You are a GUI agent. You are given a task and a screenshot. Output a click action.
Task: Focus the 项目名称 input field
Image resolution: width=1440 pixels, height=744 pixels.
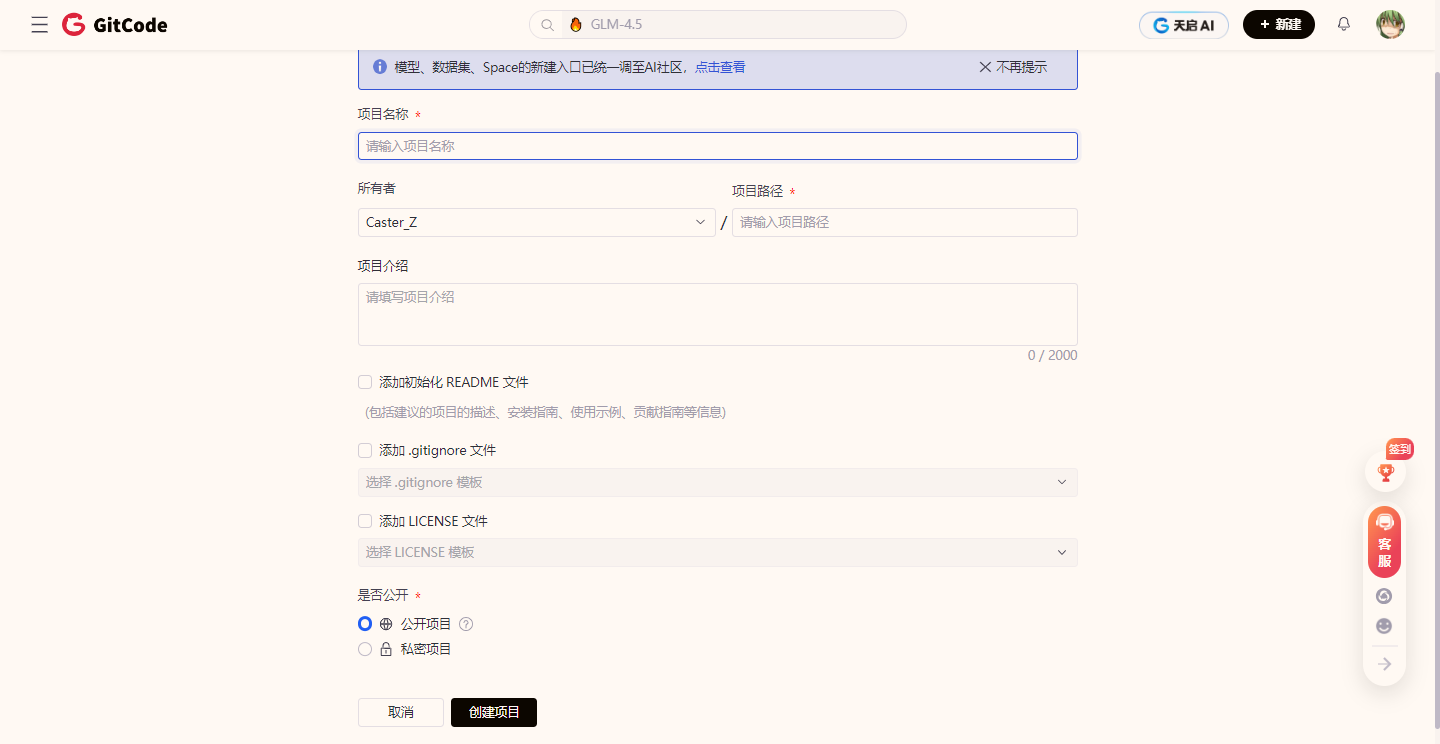tap(718, 146)
